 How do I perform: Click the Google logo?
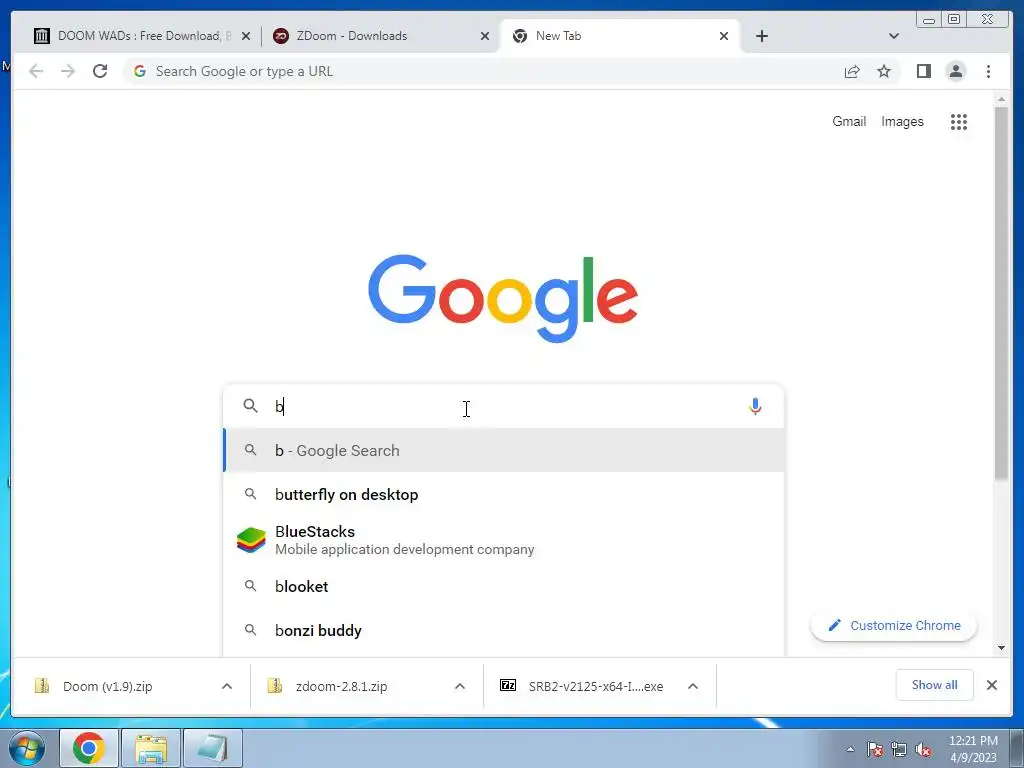point(503,298)
